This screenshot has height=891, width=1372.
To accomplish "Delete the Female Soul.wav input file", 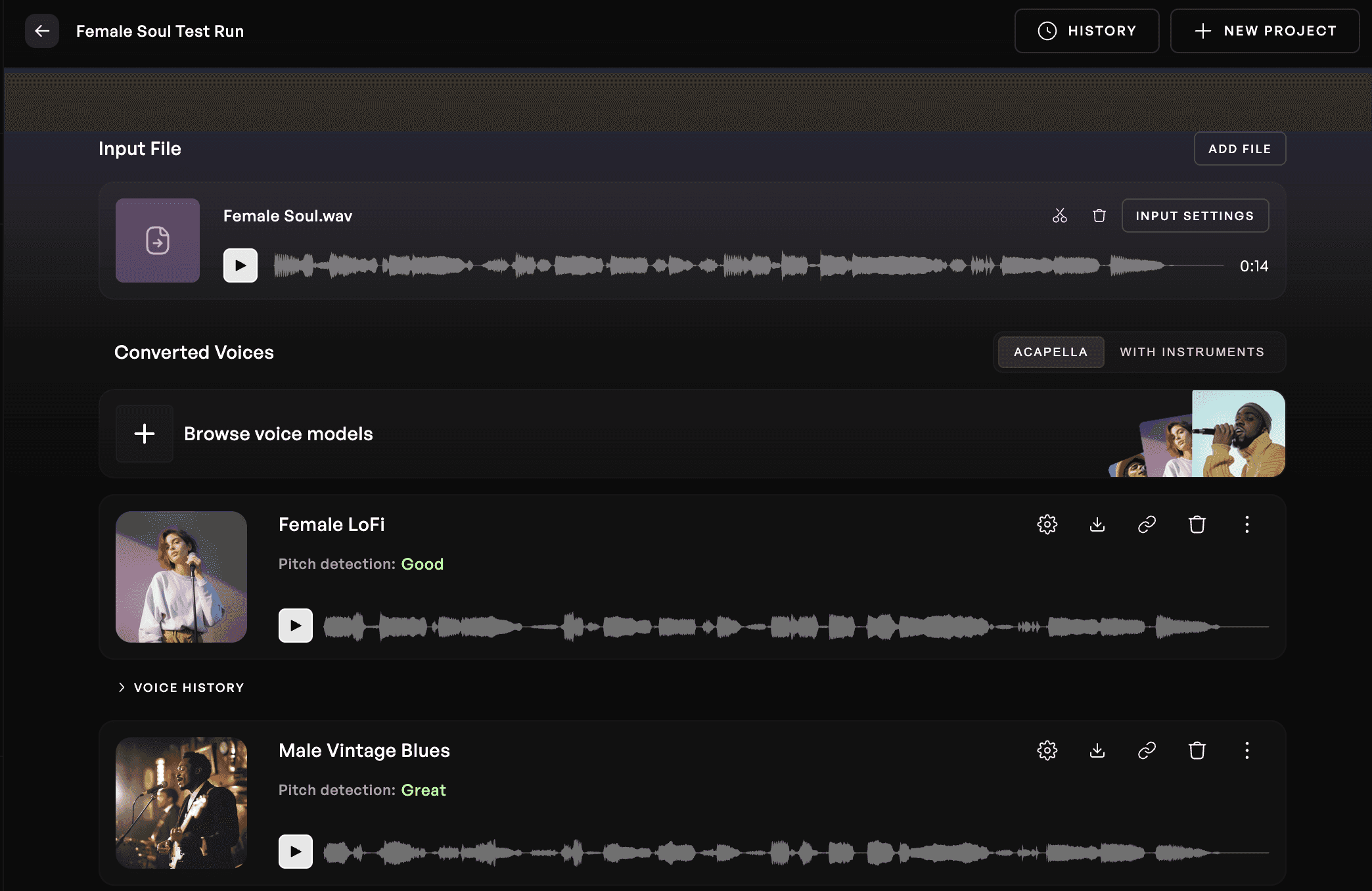I will (1099, 216).
